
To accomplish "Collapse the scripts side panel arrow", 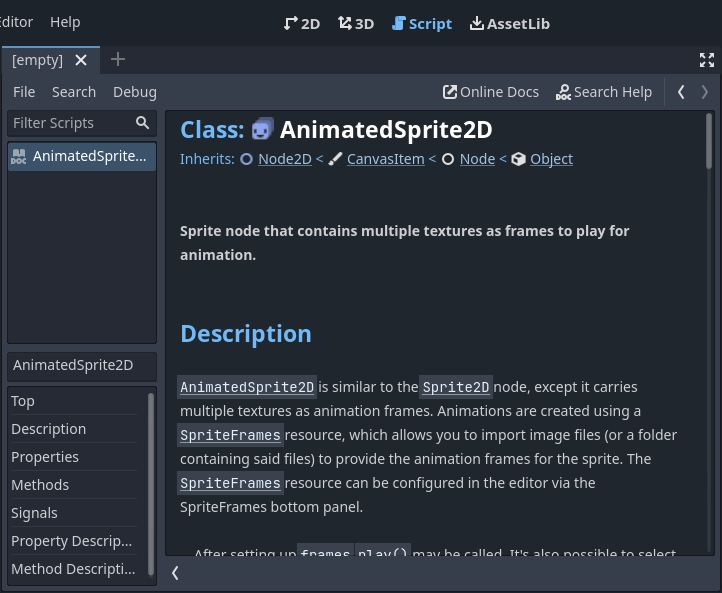I will point(175,572).
